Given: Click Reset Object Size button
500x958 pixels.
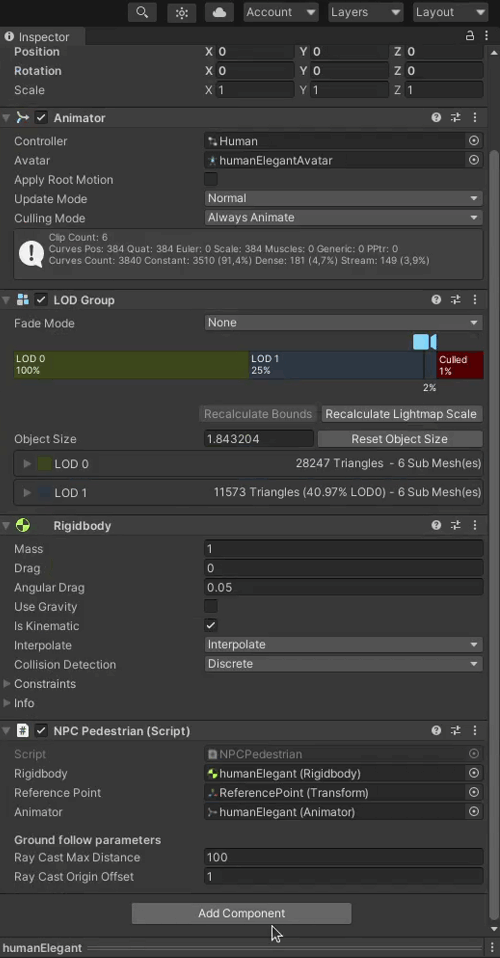Looking at the screenshot, I should [400, 439].
